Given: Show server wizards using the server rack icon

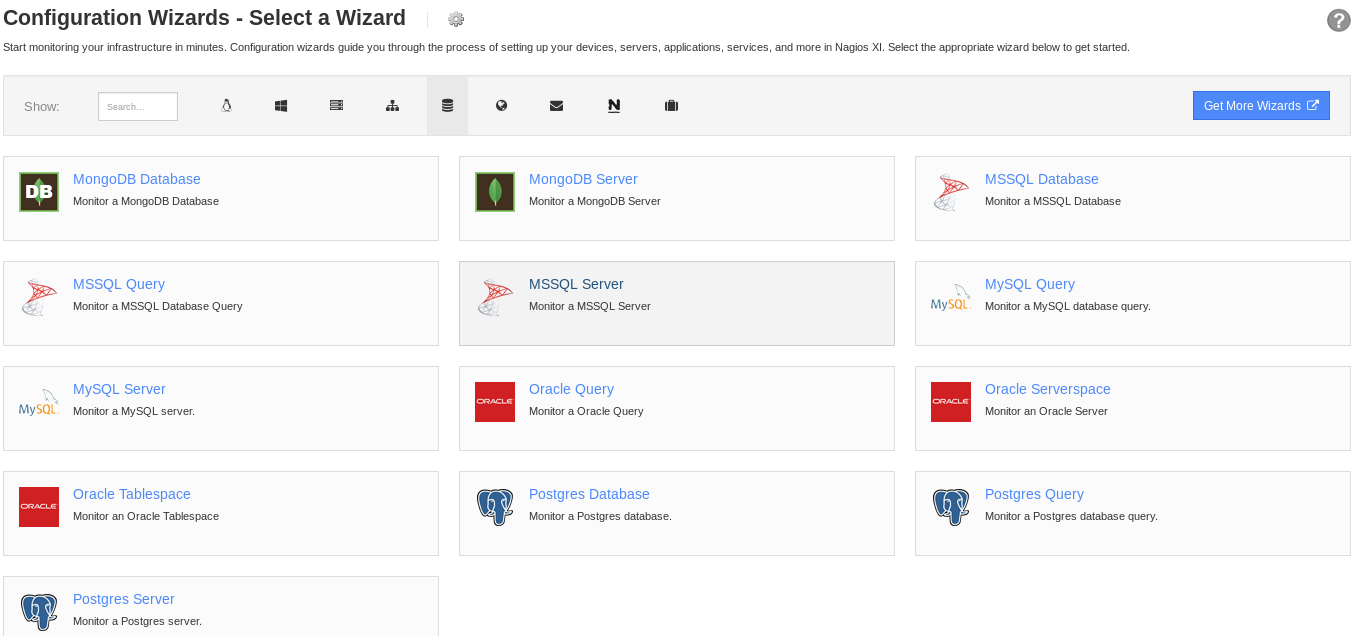Looking at the screenshot, I should tap(336, 105).
